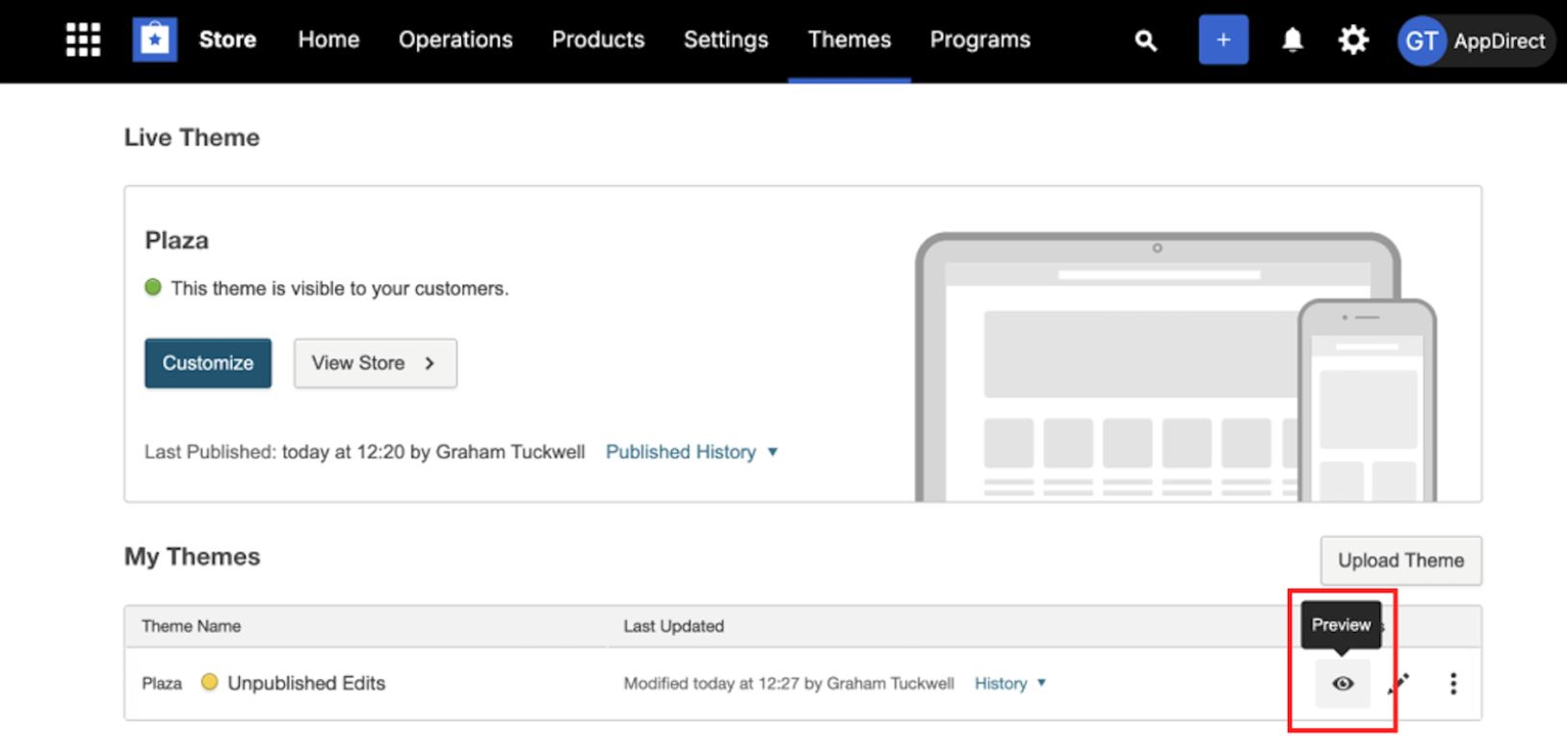This screenshot has height=736, width=1568.
Task: Select the Themes tab
Action: 849,39
